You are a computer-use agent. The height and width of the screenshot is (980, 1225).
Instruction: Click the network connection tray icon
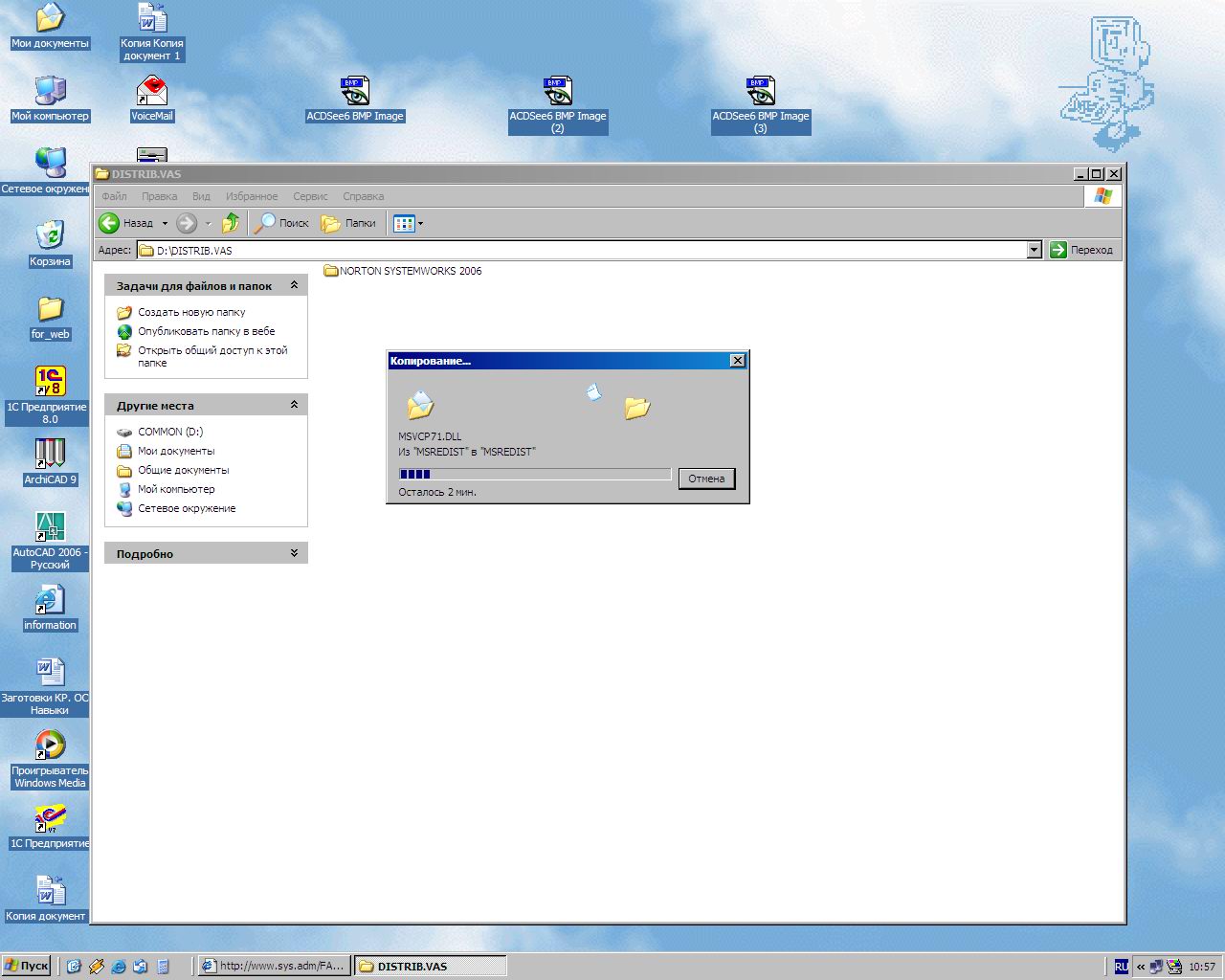point(1157,967)
